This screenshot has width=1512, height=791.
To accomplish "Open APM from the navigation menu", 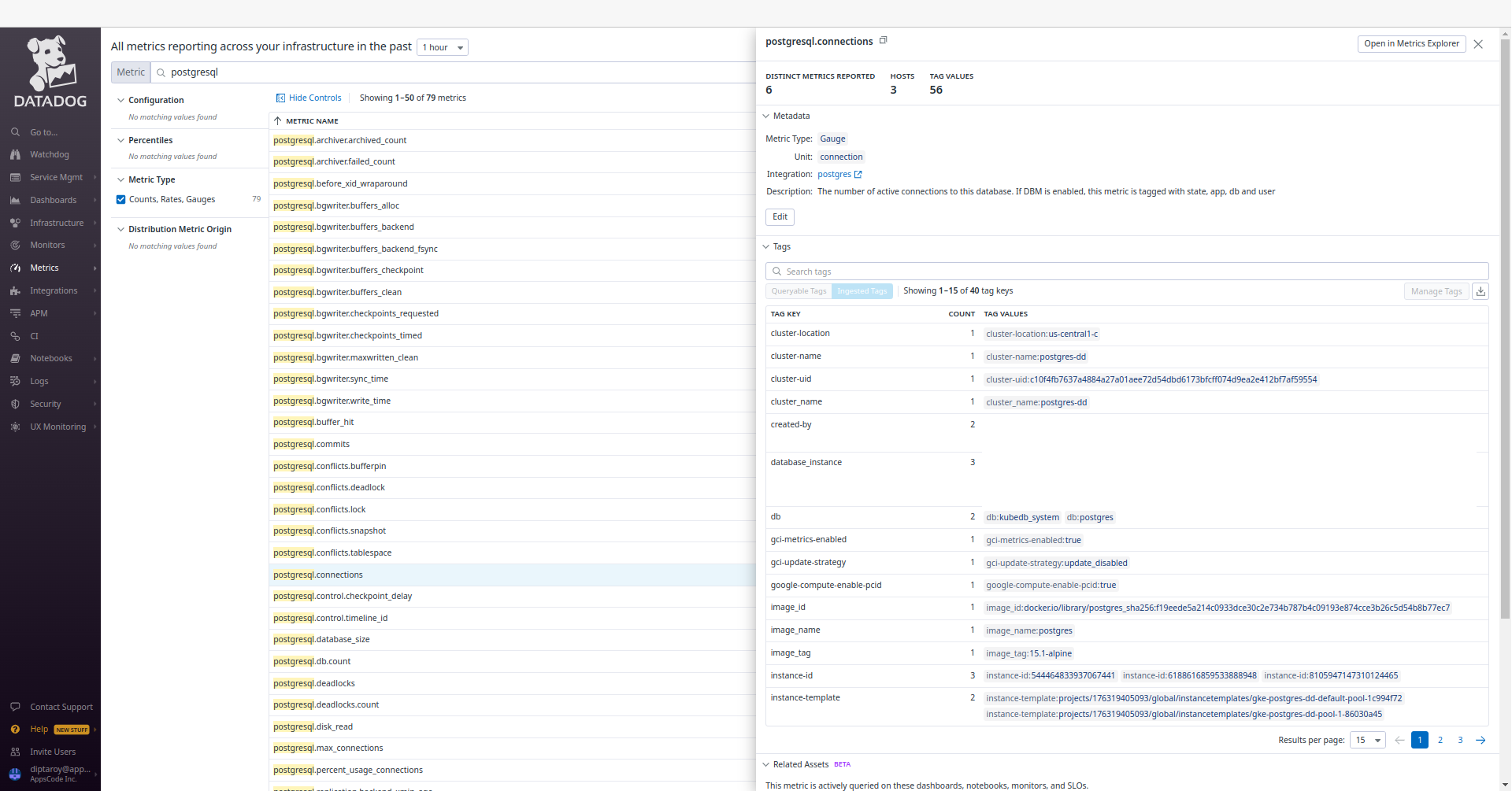I will pos(37,312).
